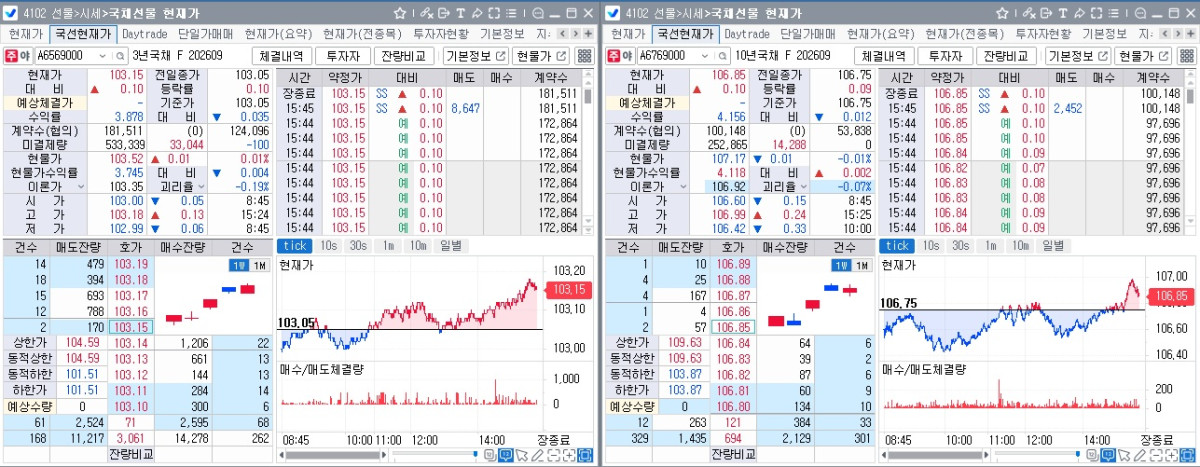Open 현재가(요약) tab in left window
This screenshot has height=467, width=1200.
tap(280, 33)
